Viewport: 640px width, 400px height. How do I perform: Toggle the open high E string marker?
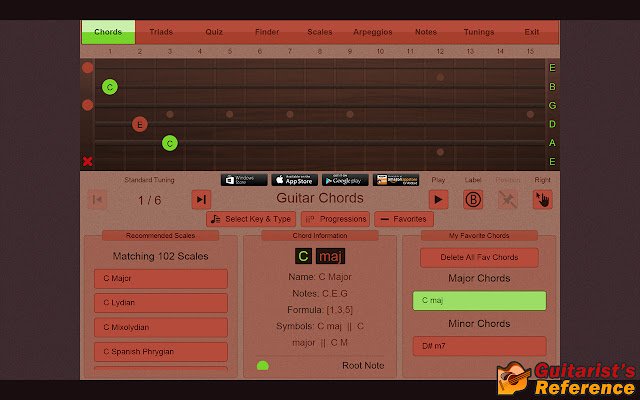point(87,68)
